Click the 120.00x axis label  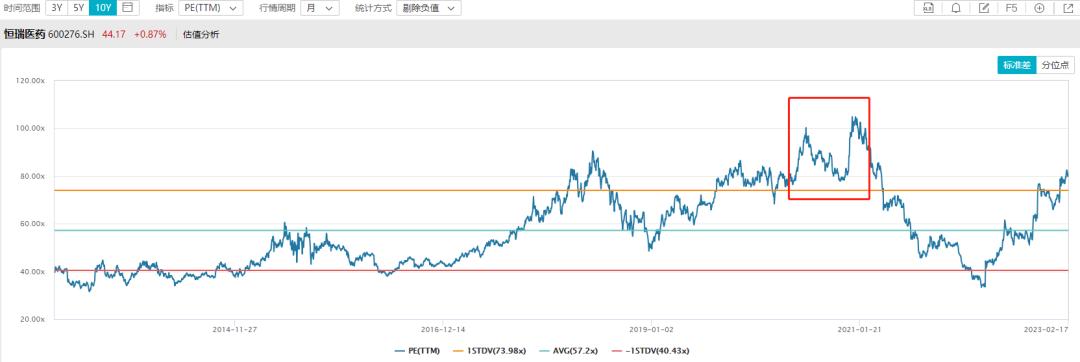pos(30,81)
